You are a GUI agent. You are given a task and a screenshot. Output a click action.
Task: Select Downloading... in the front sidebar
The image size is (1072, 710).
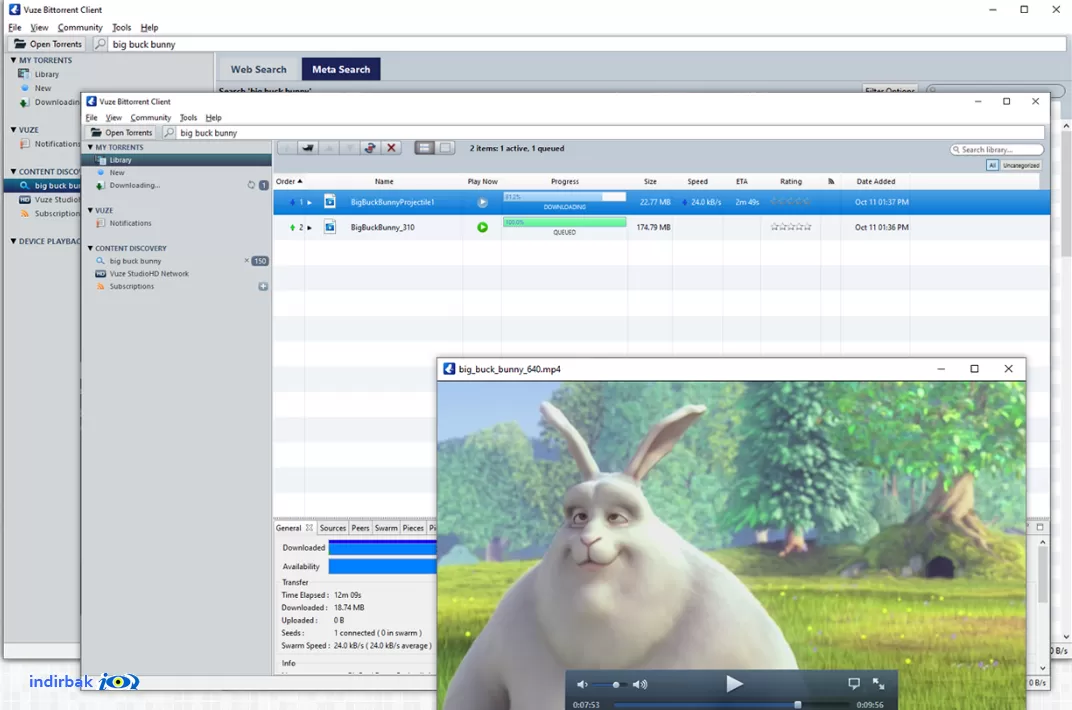point(135,185)
